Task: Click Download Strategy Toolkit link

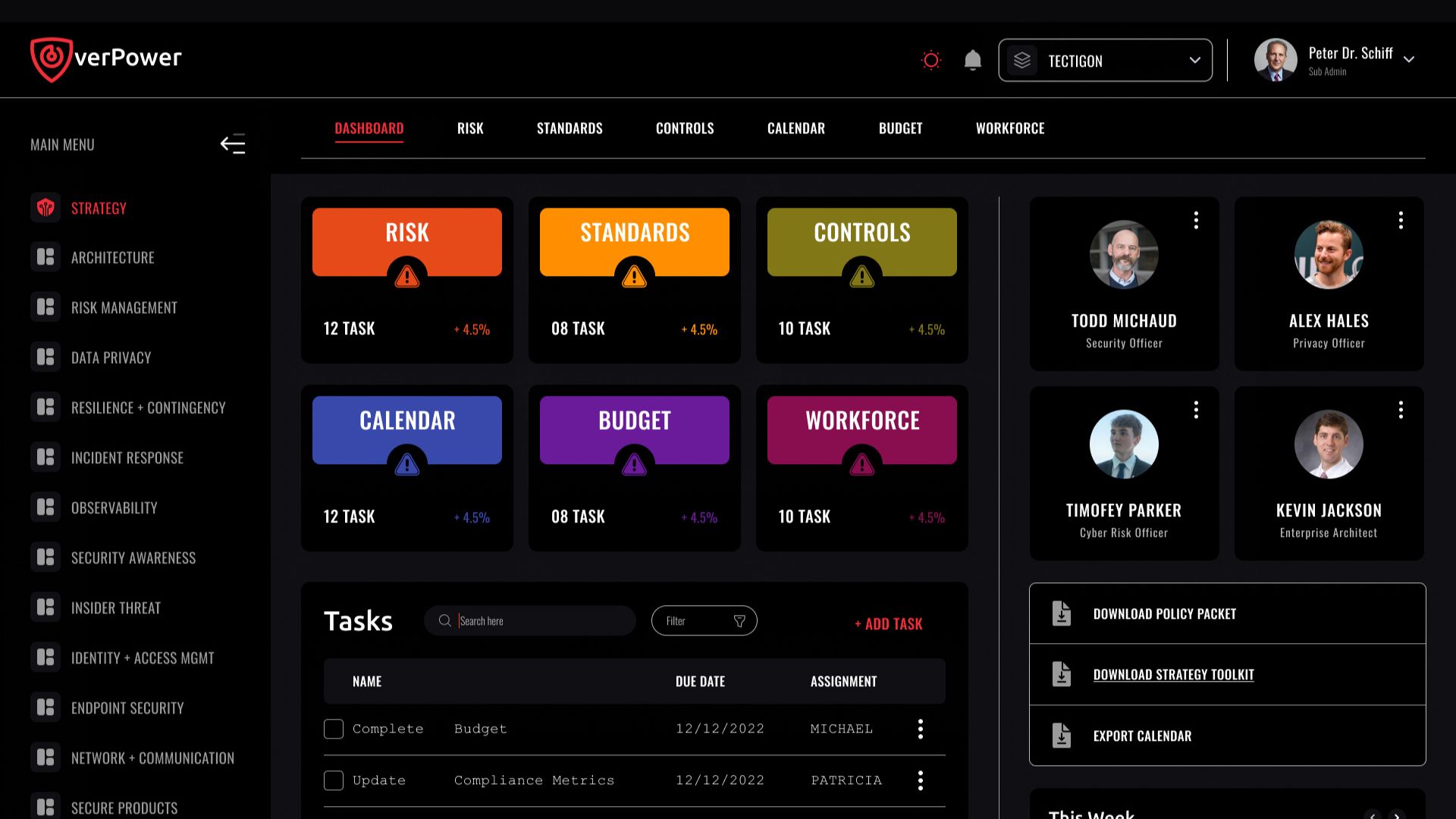Action: pyautogui.click(x=1173, y=674)
